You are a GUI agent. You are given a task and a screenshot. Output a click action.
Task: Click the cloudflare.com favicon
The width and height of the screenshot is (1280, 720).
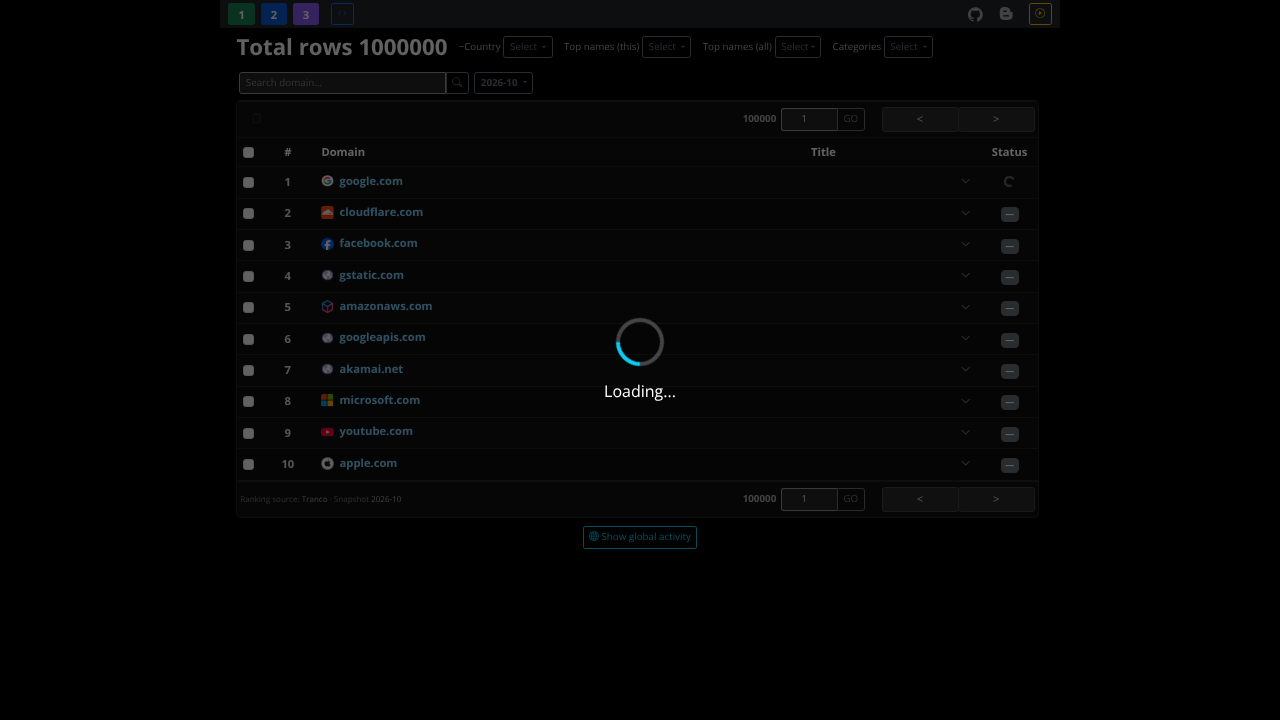pyautogui.click(x=327, y=212)
